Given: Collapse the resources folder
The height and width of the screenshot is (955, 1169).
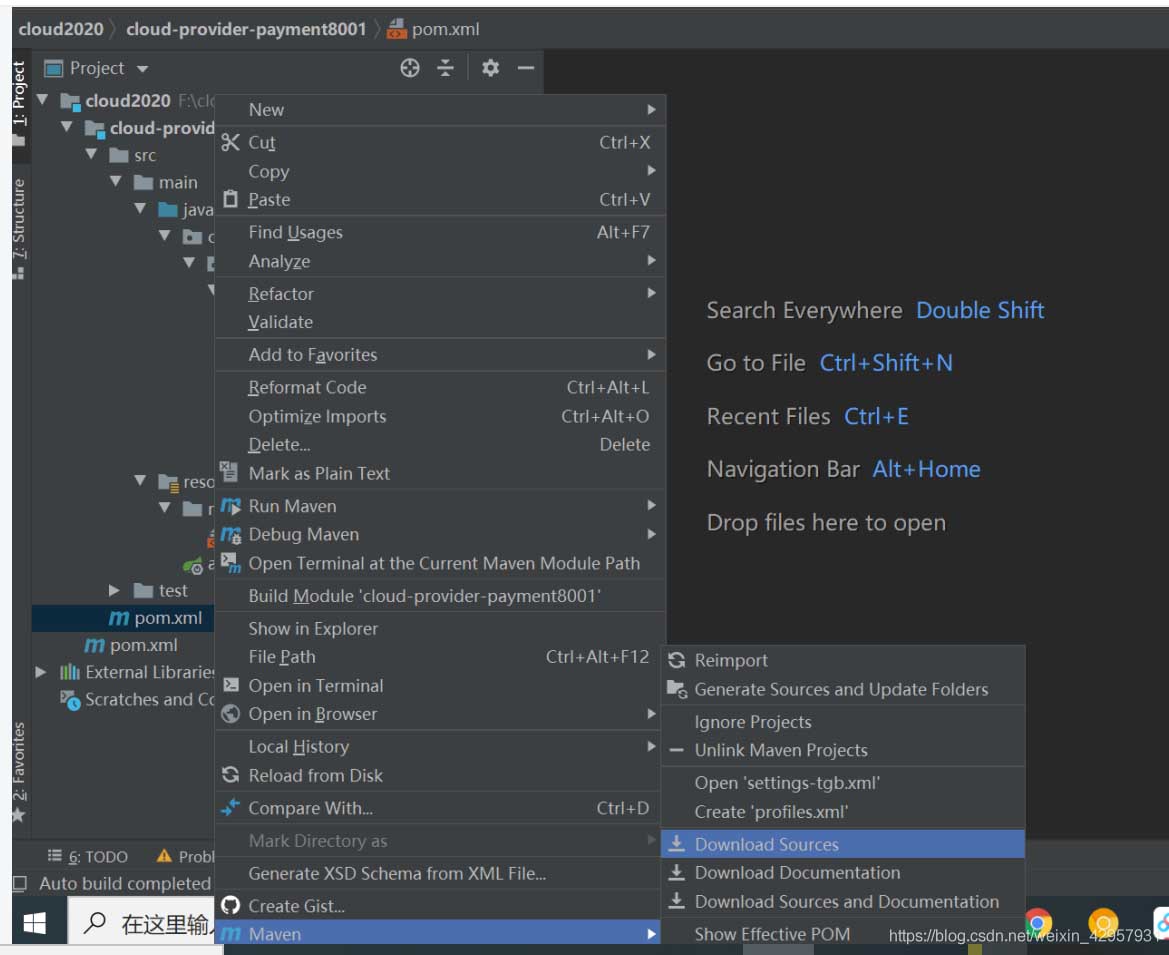Looking at the screenshot, I should pos(140,481).
